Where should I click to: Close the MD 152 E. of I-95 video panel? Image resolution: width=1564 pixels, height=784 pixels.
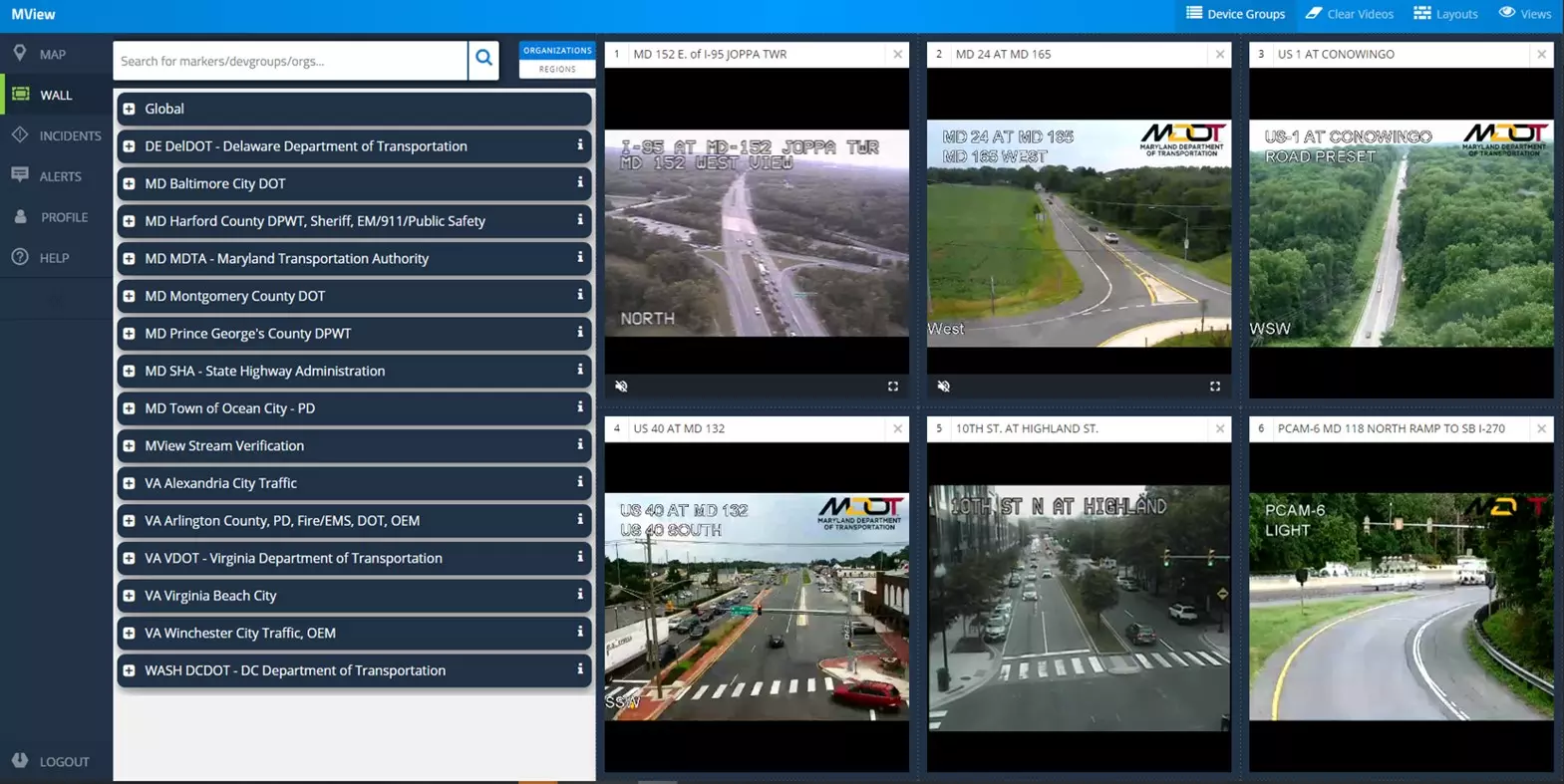pos(897,55)
